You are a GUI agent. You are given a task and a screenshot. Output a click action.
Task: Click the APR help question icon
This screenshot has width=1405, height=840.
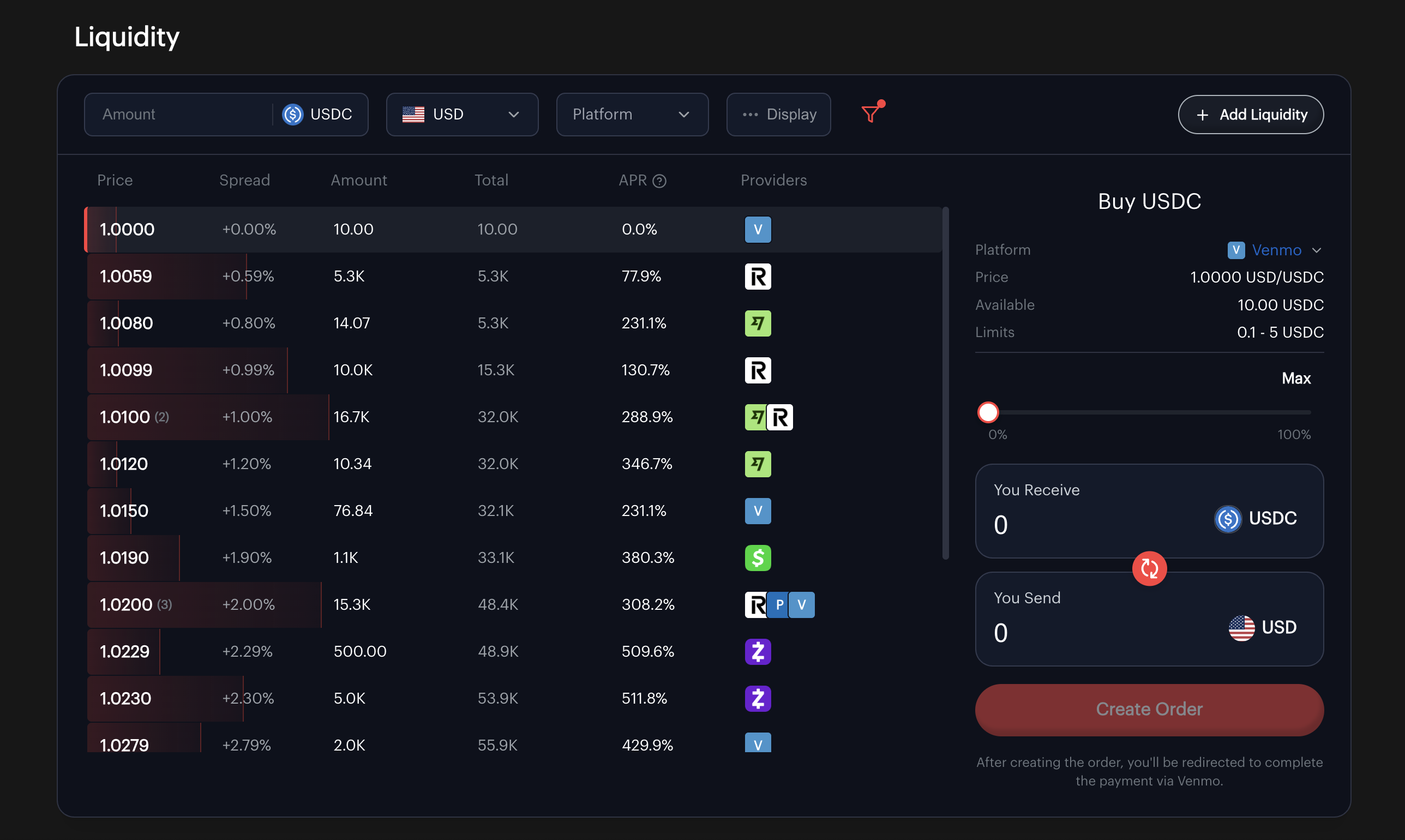[659, 181]
